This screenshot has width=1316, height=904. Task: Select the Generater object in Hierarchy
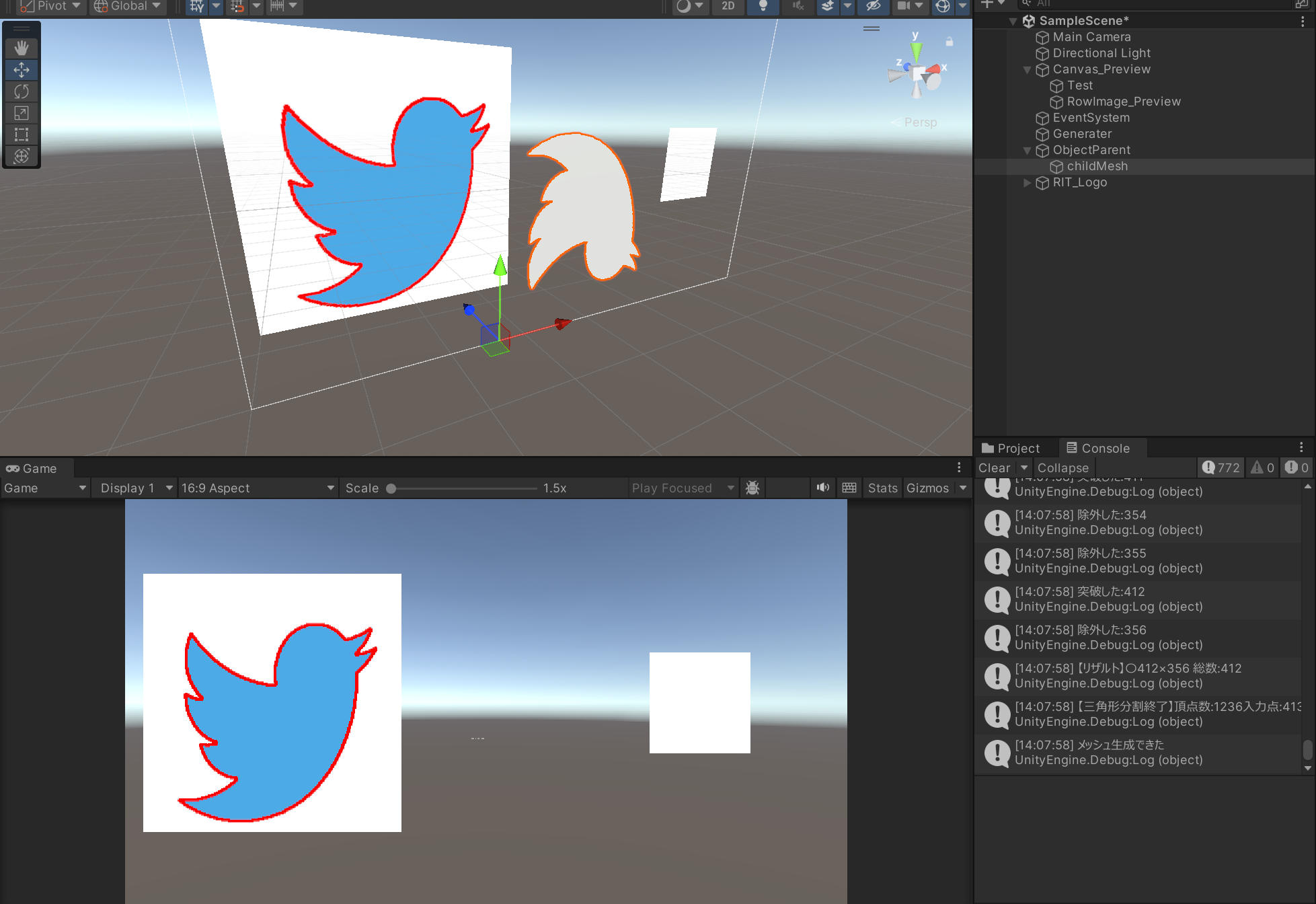[1082, 134]
